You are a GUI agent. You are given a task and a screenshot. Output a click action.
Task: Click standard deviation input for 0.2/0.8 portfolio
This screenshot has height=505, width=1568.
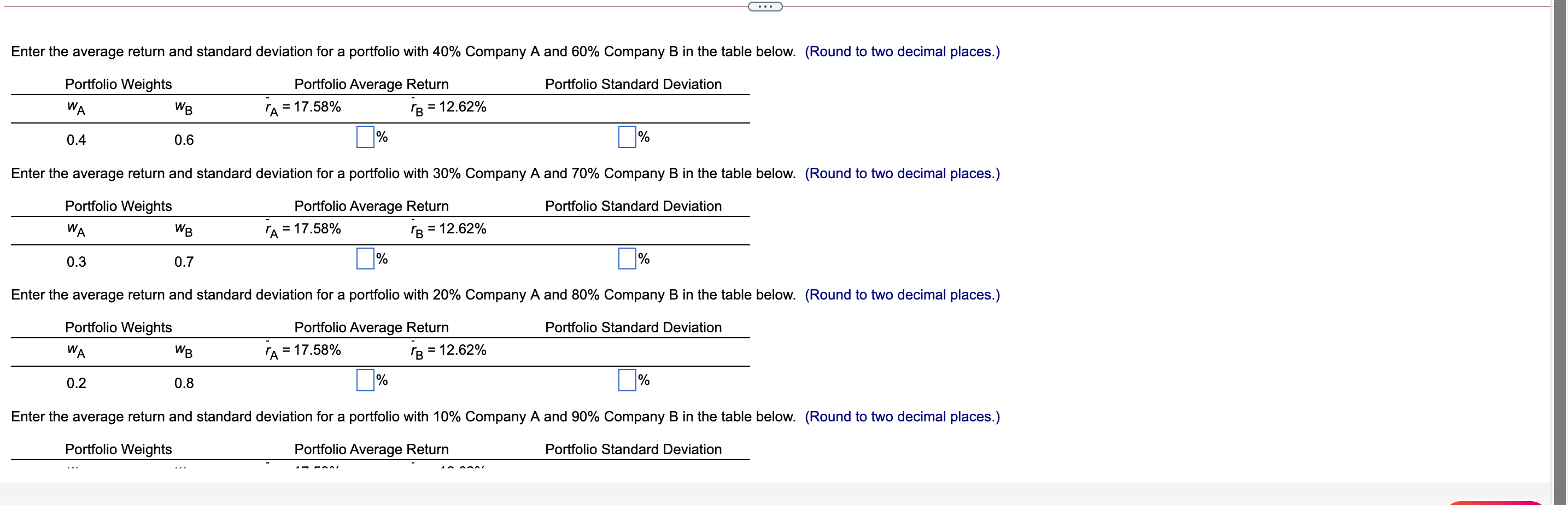click(x=627, y=380)
